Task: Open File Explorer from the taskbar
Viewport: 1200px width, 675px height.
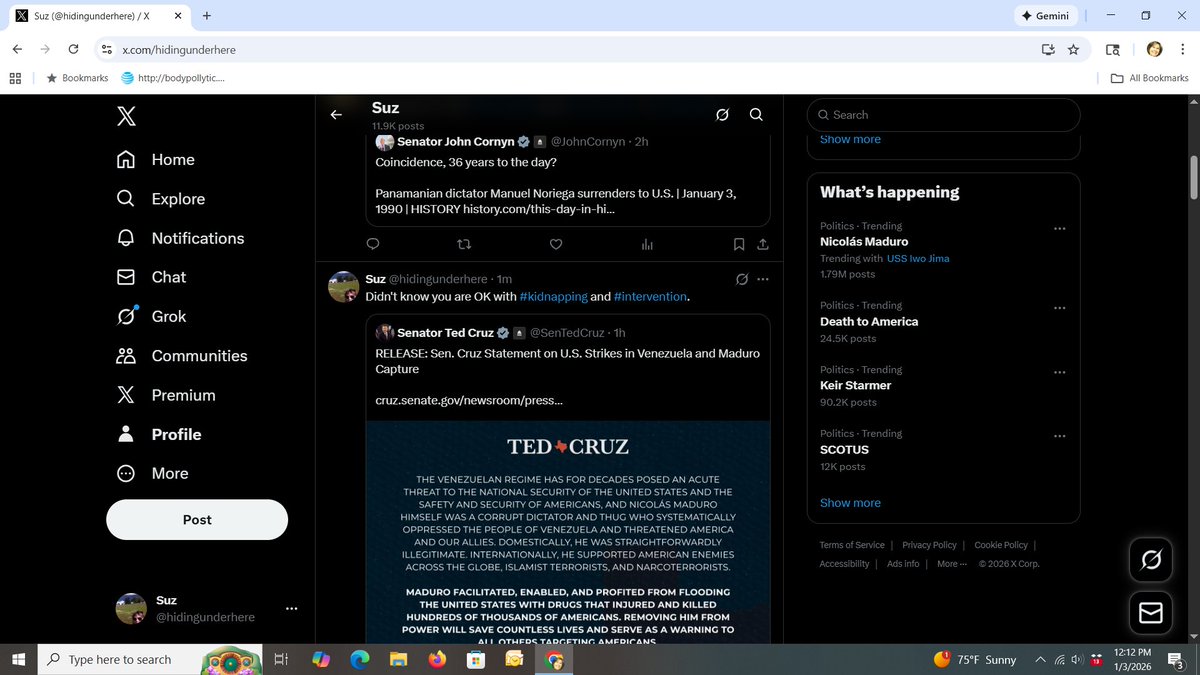Action: [x=398, y=659]
